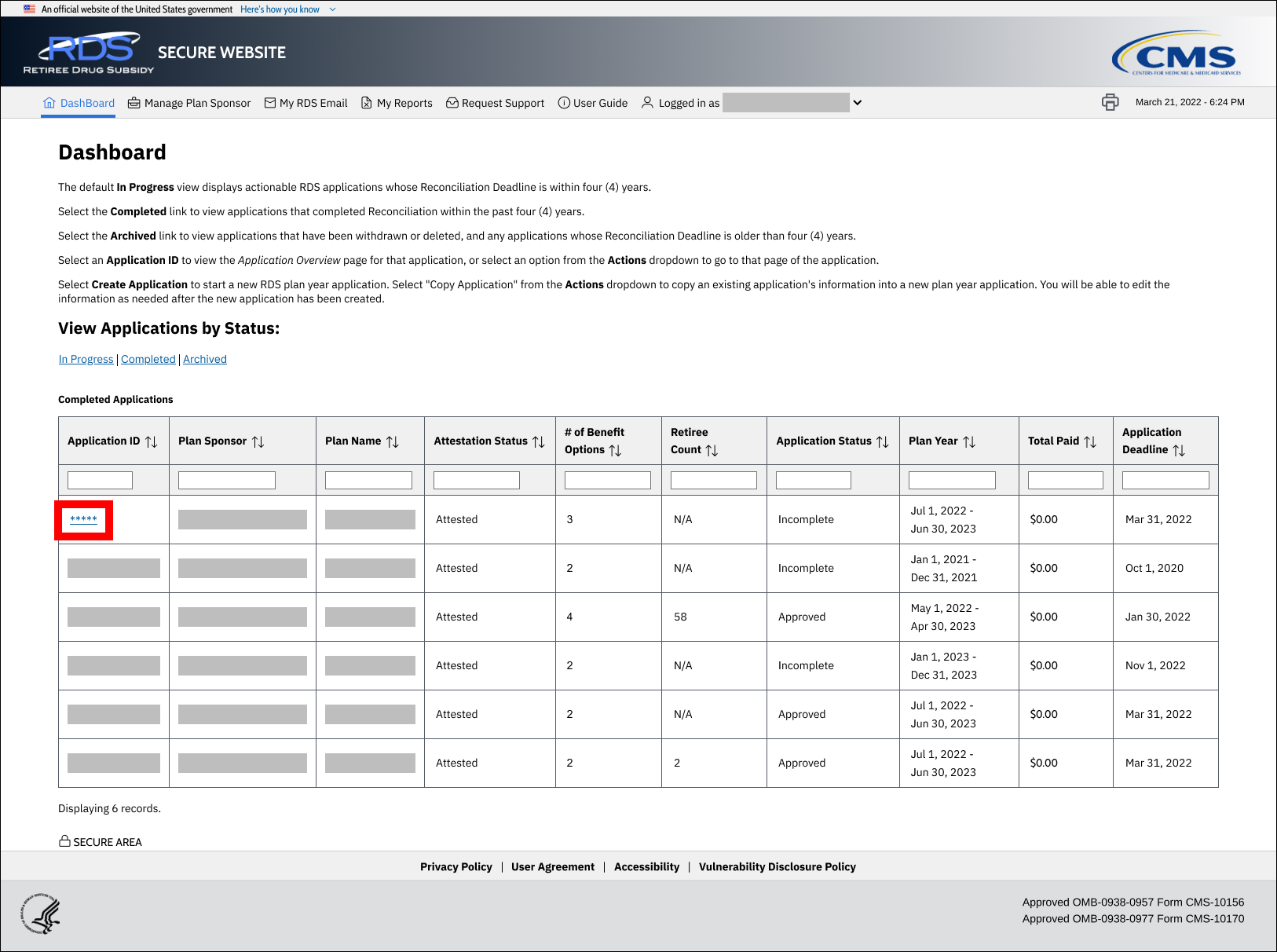Viewport: 1277px width, 952px height.
Task: Open the Request Support page
Action: pyautogui.click(x=495, y=103)
